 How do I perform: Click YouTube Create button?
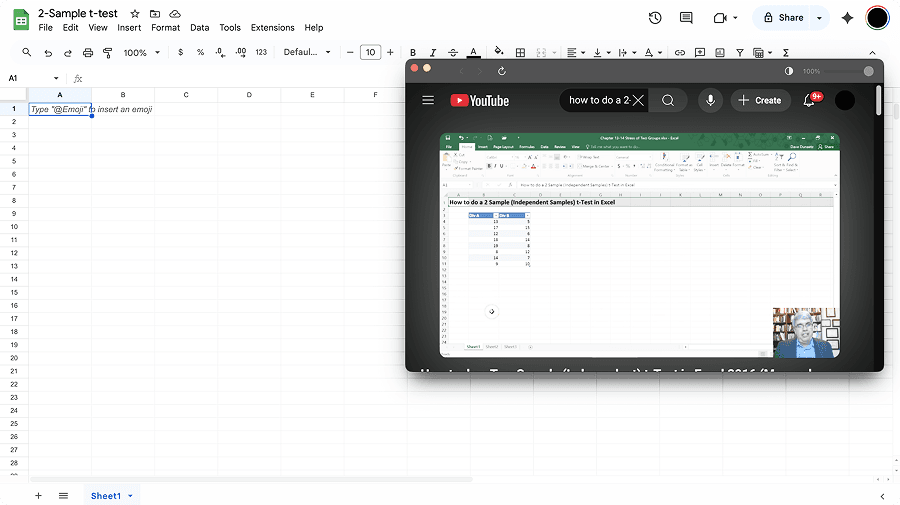[760, 100]
